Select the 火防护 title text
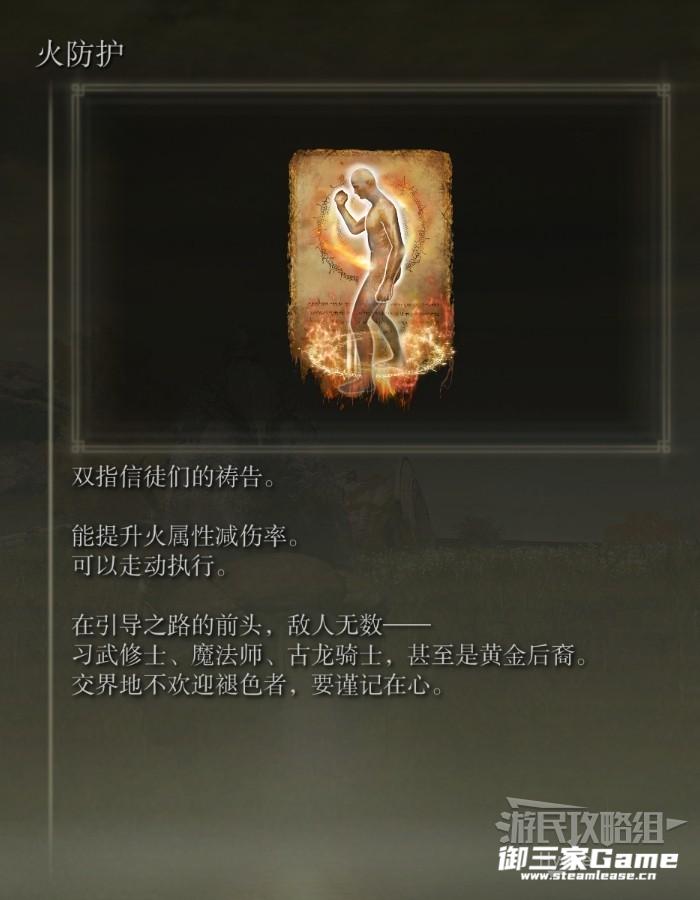This screenshot has height=900, width=700. (x=80, y=55)
